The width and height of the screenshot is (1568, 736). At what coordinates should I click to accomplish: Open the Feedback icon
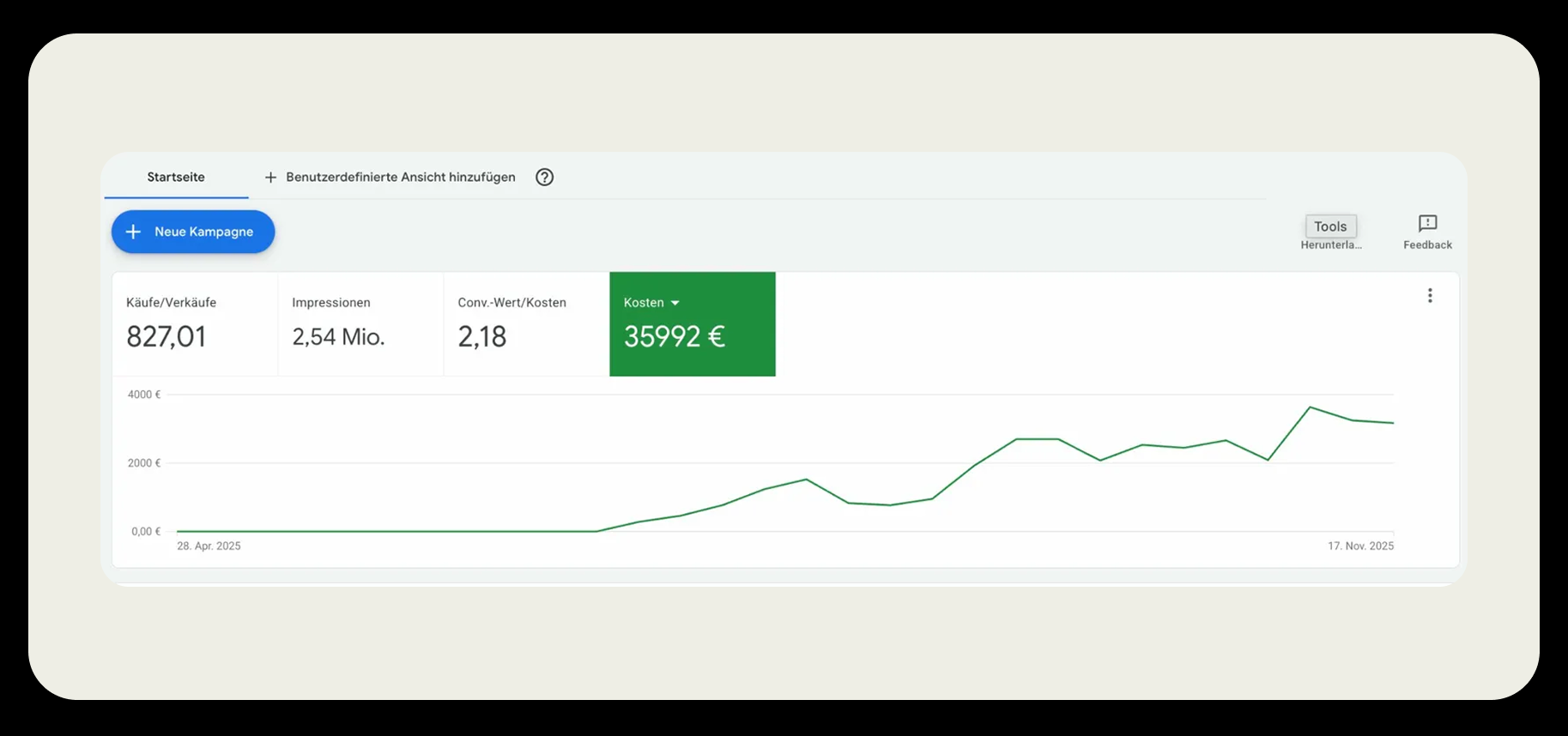coord(1427,224)
